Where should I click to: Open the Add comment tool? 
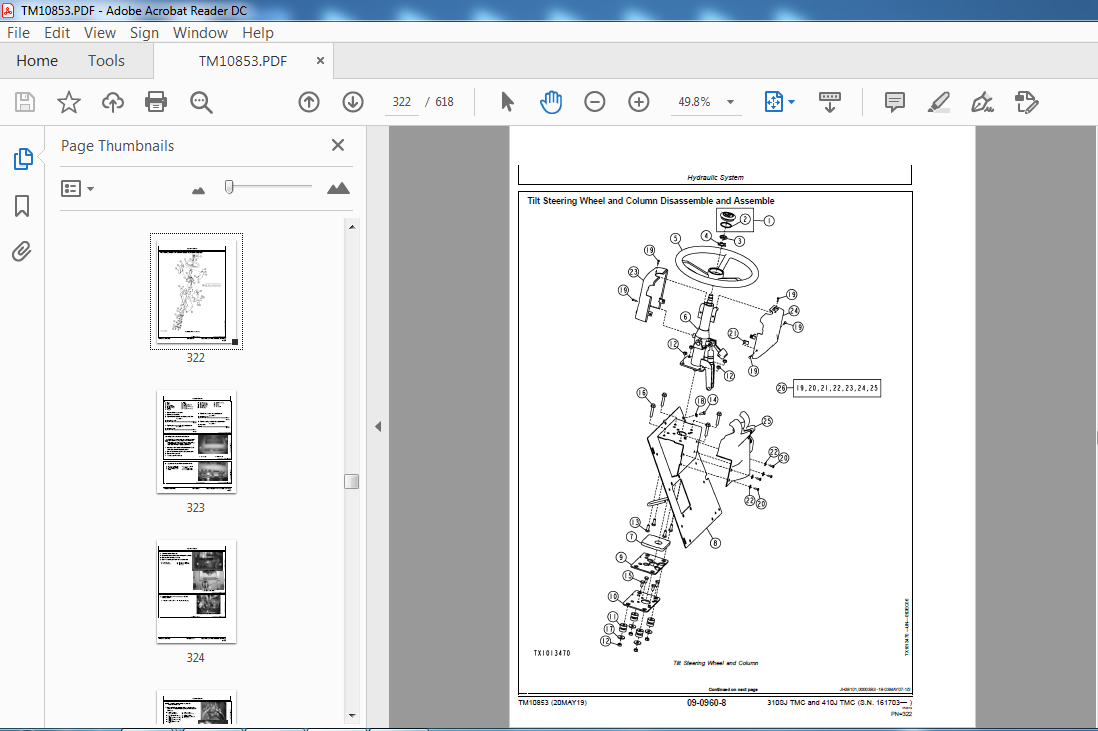(894, 102)
